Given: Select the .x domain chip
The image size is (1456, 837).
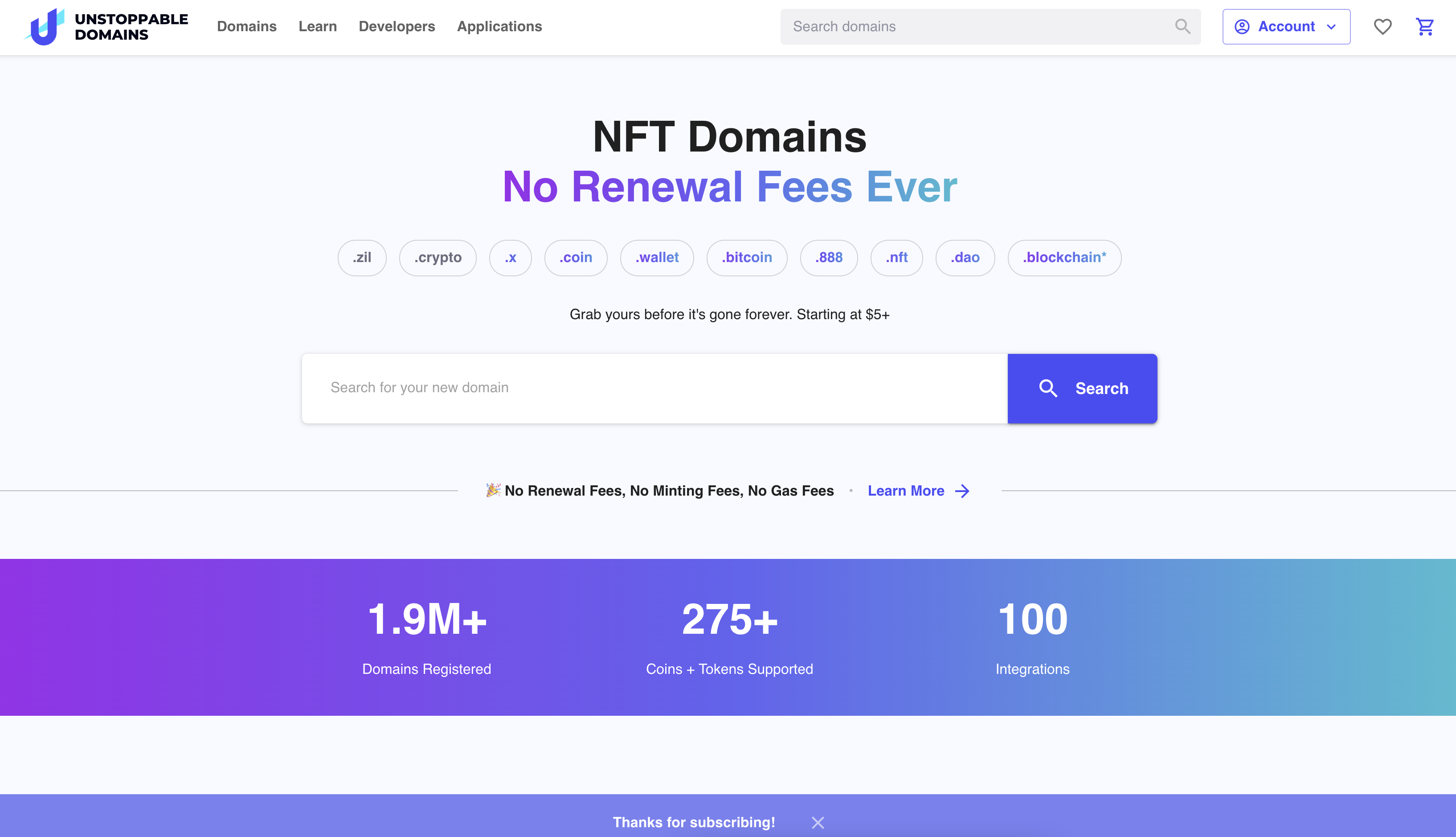Looking at the screenshot, I should click(510, 258).
